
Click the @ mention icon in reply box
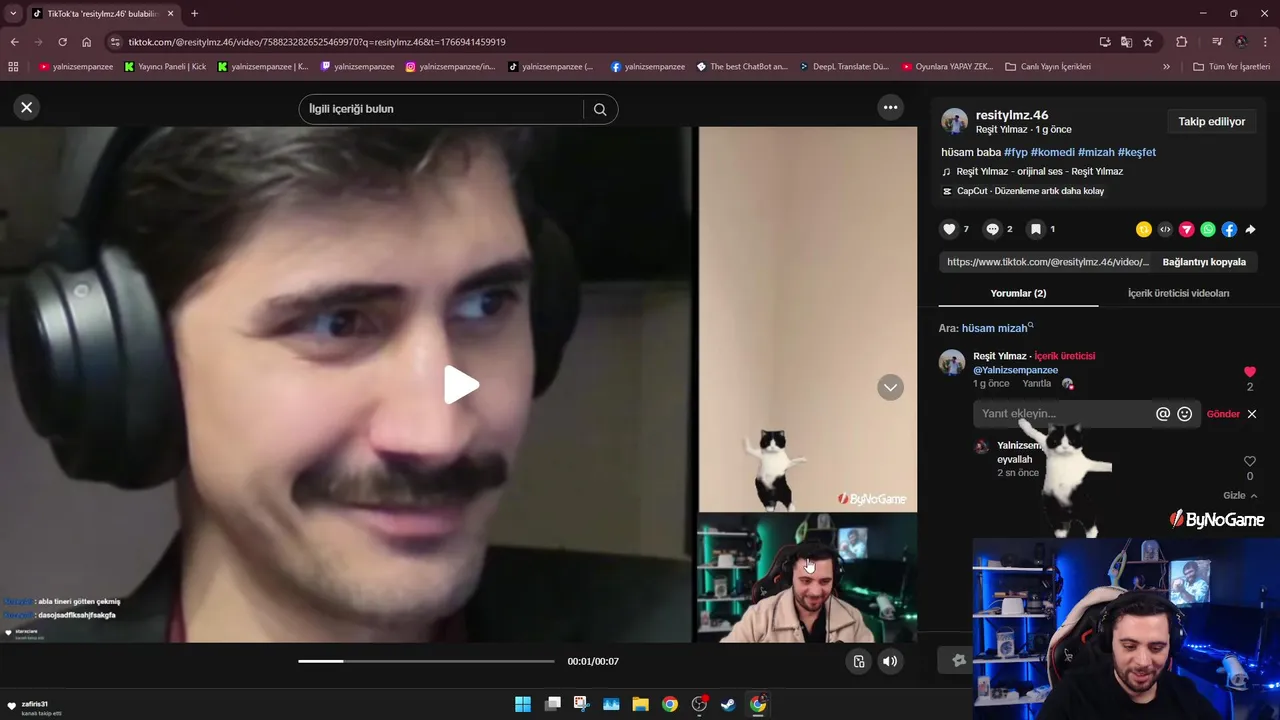(x=1163, y=414)
